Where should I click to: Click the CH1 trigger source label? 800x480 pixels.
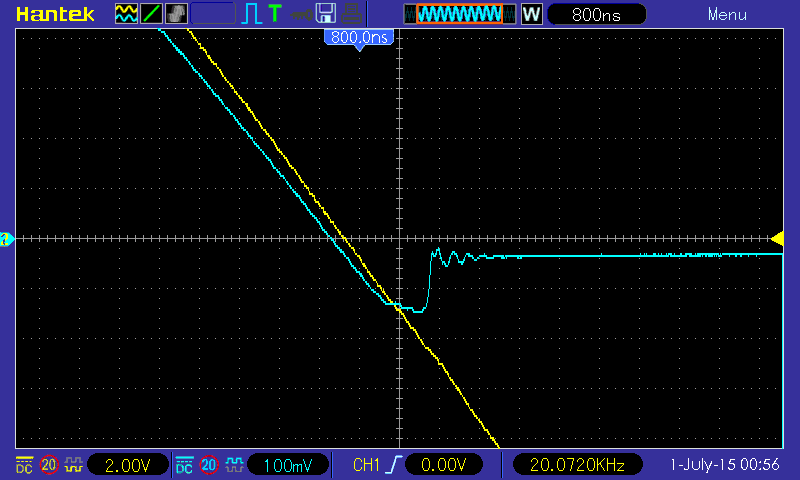[366, 465]
